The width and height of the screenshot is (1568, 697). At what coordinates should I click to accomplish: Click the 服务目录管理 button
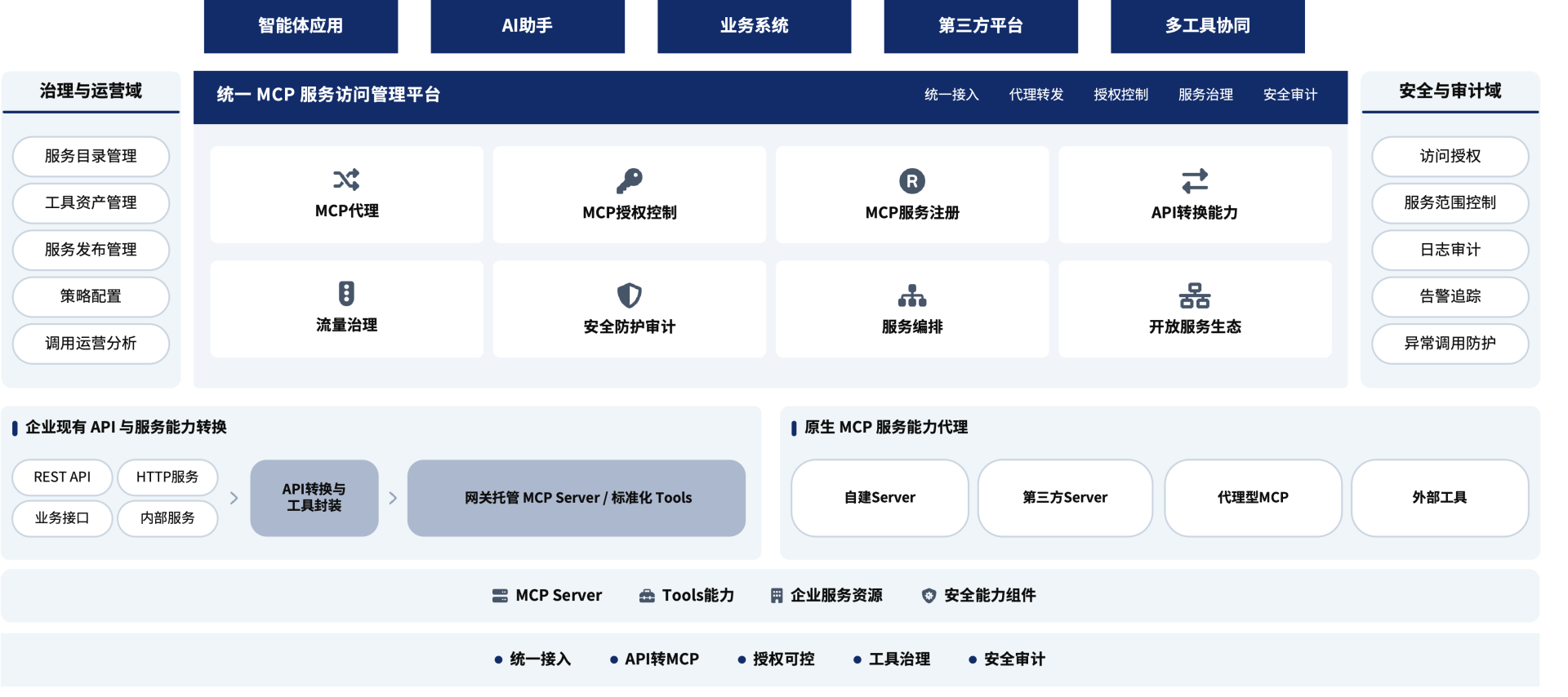pyautogui.click(x=91, y=156)
